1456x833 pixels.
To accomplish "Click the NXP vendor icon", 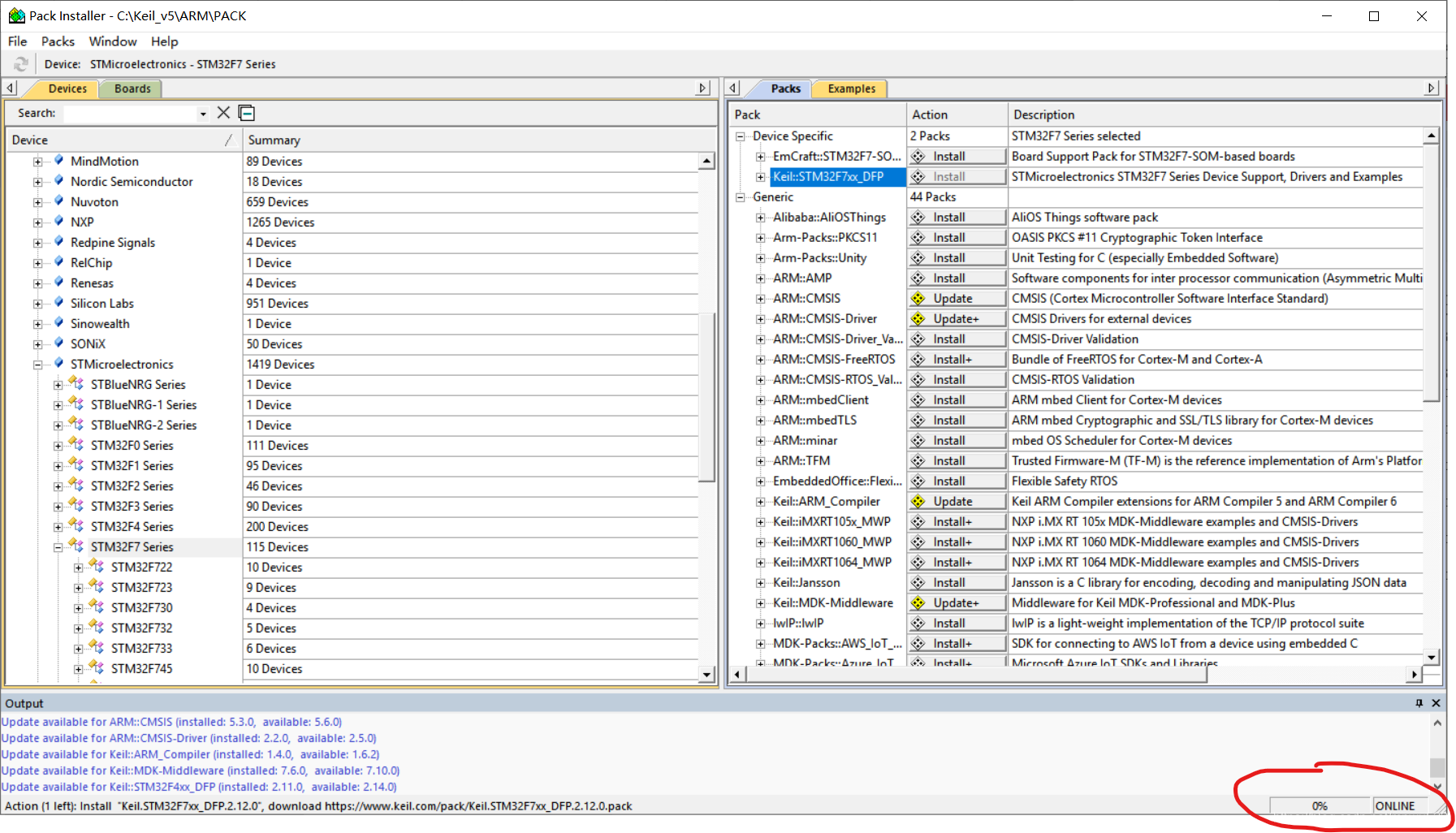I will pos(58,222).
